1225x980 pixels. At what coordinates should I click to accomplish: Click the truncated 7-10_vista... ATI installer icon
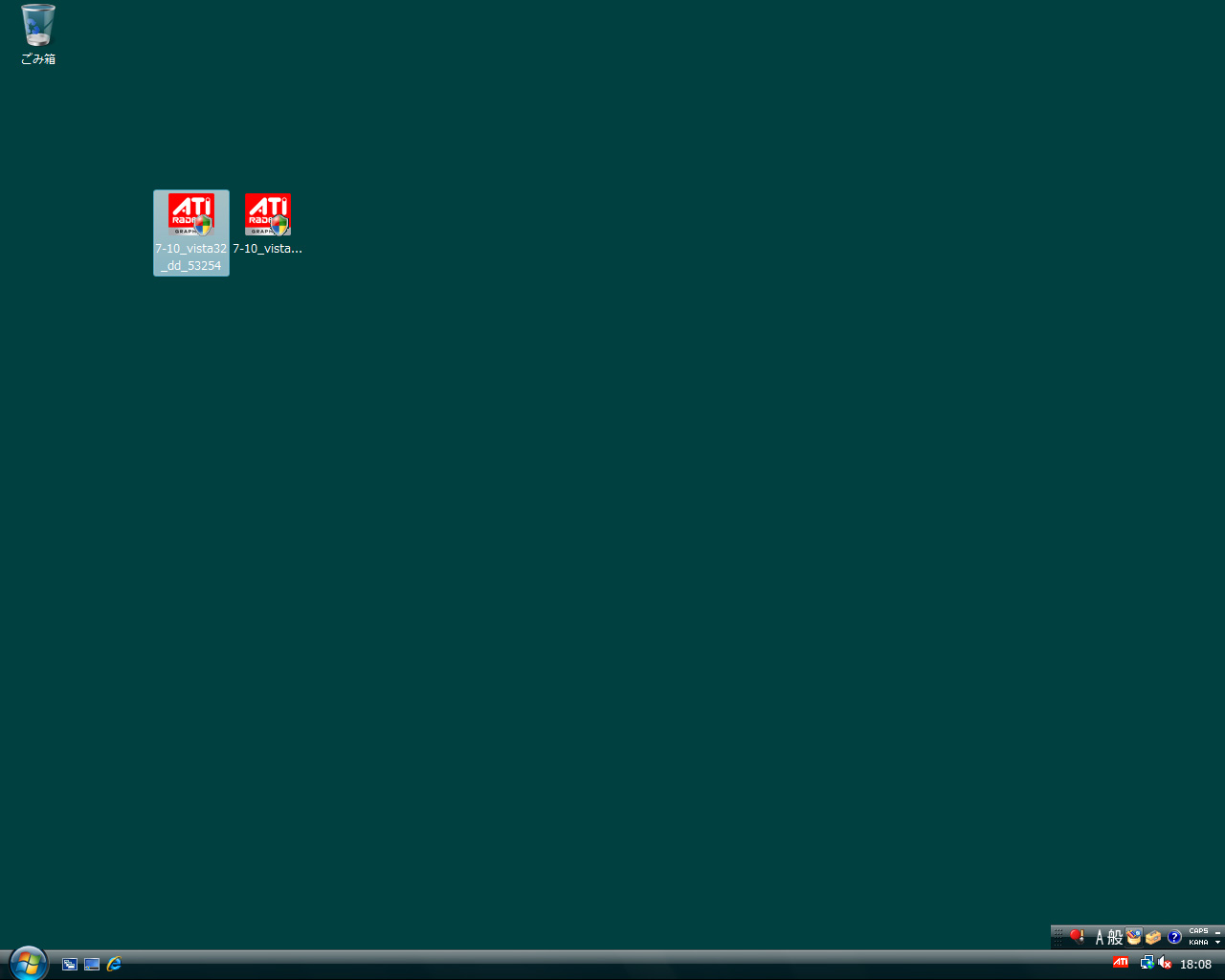click(267, 215)
